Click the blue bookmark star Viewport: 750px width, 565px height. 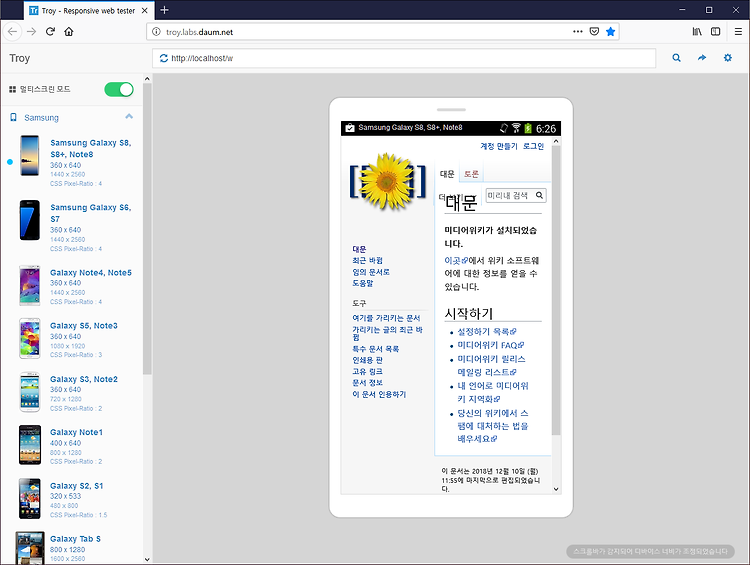point(610,32)
